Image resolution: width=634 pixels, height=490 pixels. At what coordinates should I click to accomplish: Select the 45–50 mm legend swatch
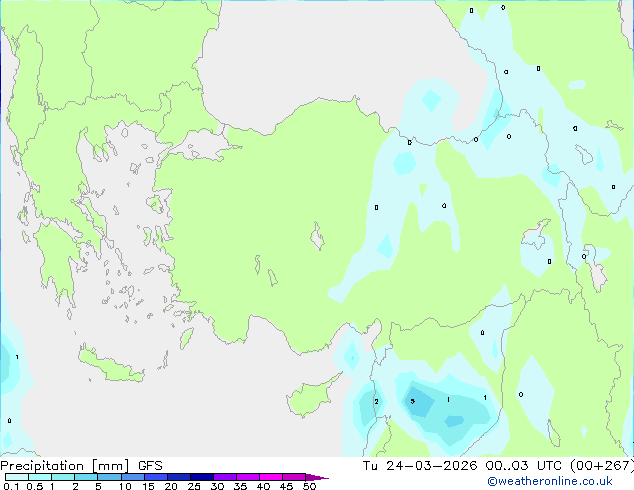click(x=294, y=477)
